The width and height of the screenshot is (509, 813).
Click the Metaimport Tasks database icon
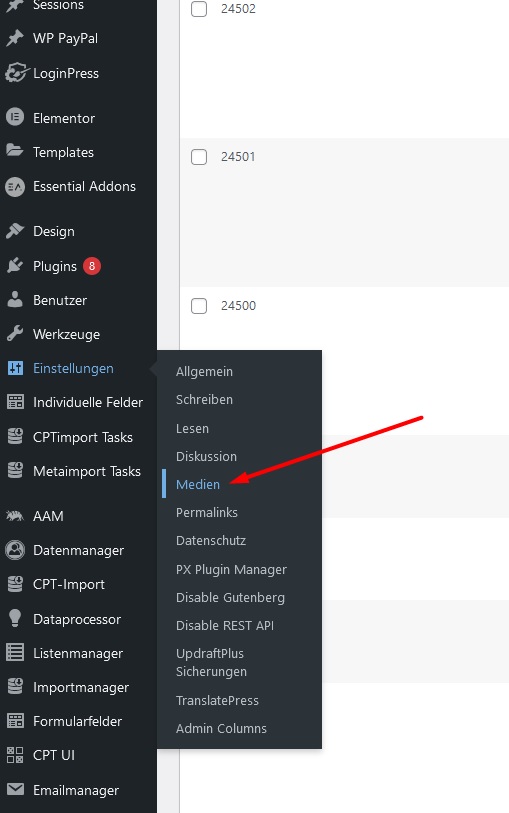[15, 471]
